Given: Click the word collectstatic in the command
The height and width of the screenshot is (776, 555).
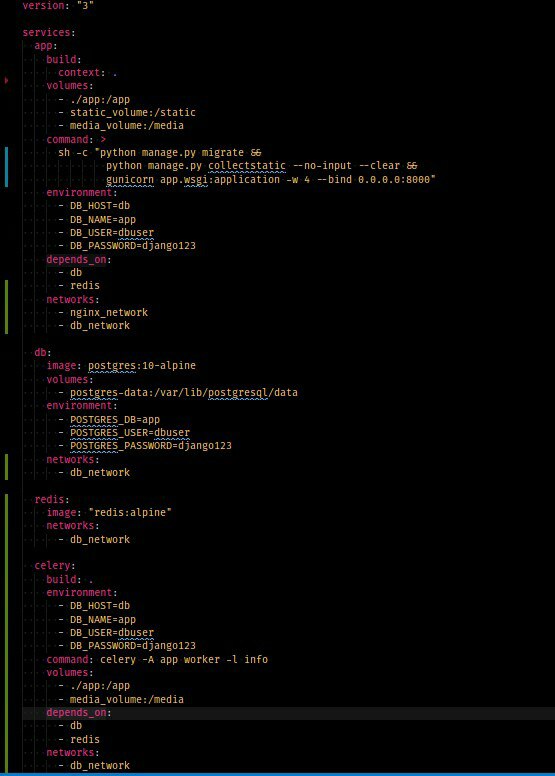Looking at the screenshot, I should pyautogui.click(x=247, y=166).
